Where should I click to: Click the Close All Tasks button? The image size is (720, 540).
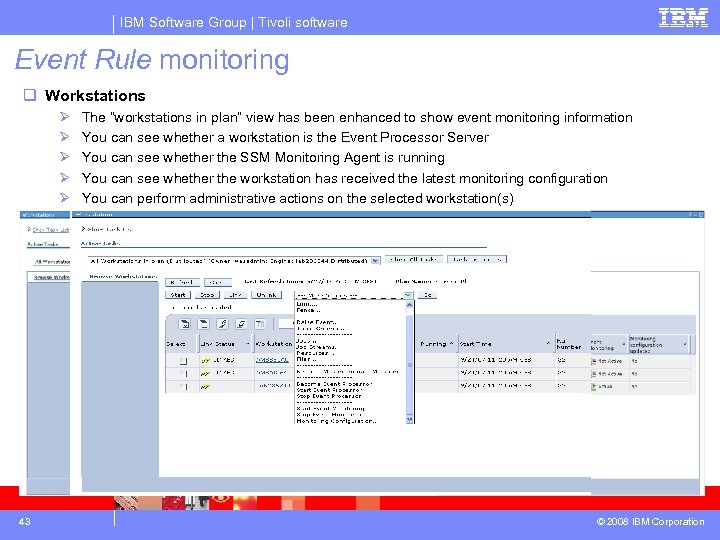coord(414,259)
